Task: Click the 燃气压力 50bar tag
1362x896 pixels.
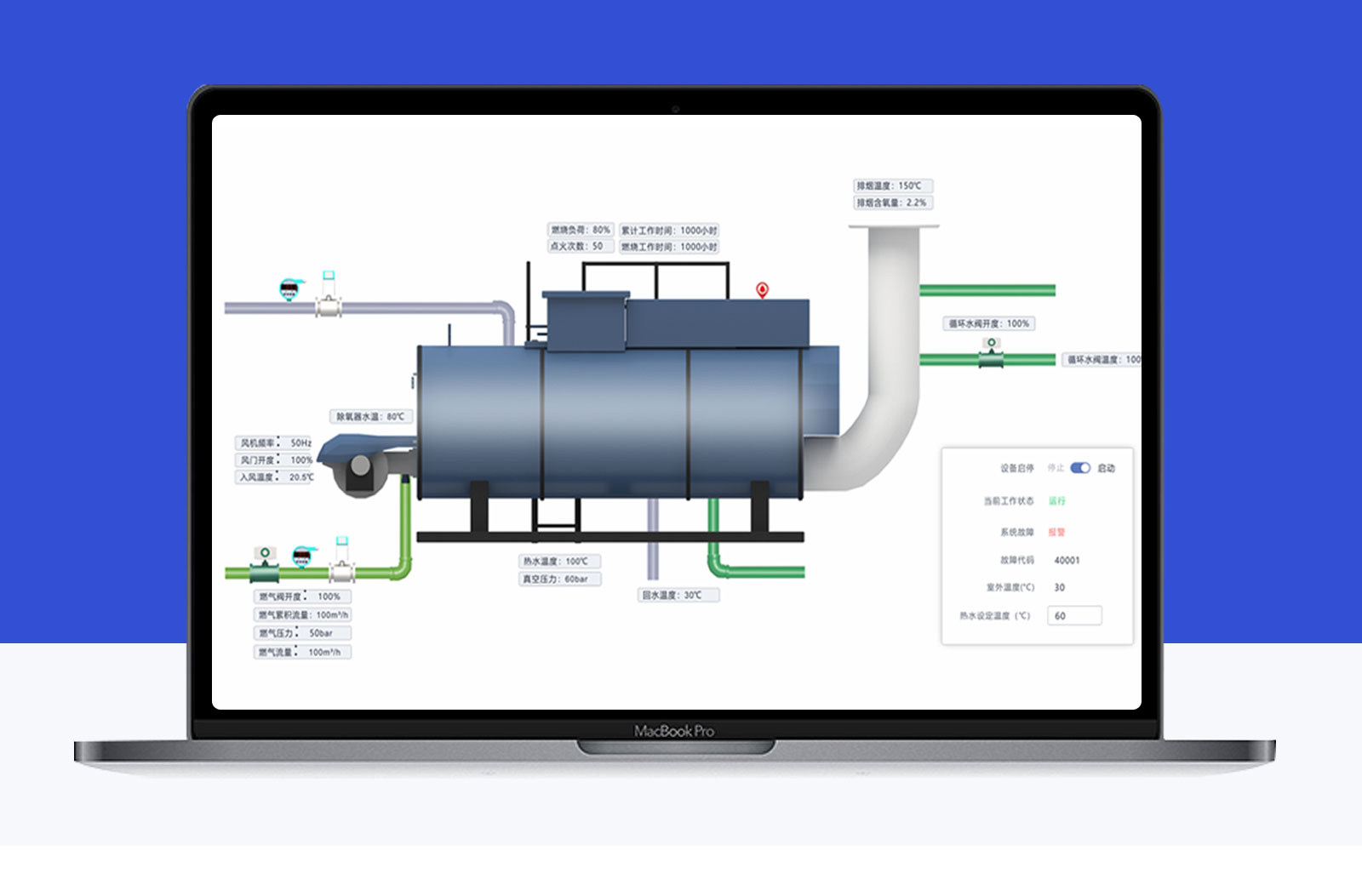Action: (302, 633)
